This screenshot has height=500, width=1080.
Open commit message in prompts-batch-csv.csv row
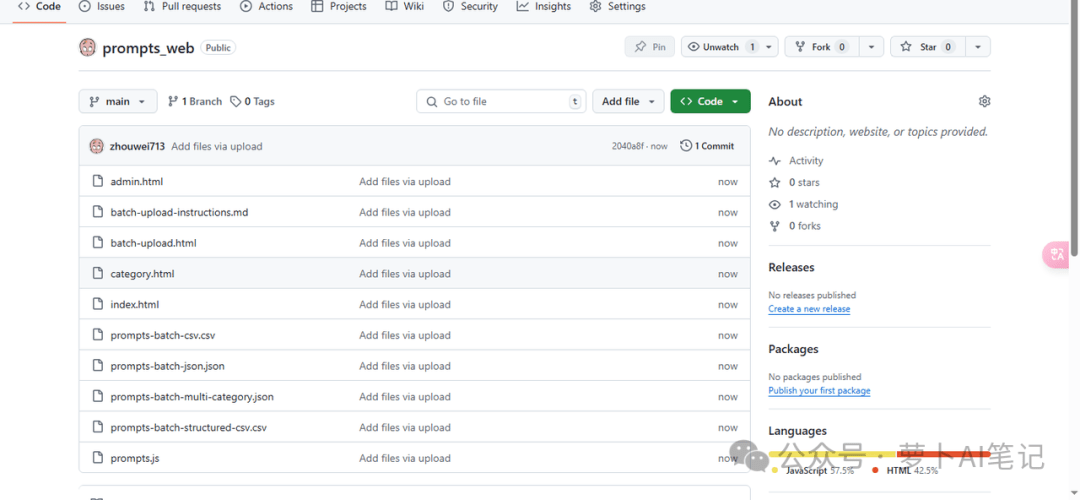405,335
